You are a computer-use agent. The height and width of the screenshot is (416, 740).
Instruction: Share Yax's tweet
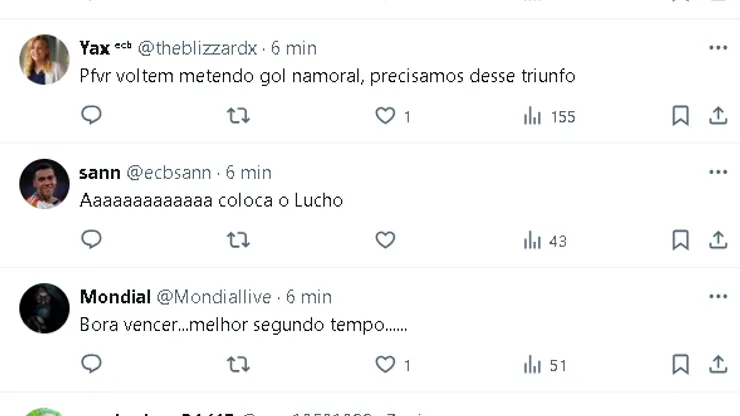click(718, 116)
